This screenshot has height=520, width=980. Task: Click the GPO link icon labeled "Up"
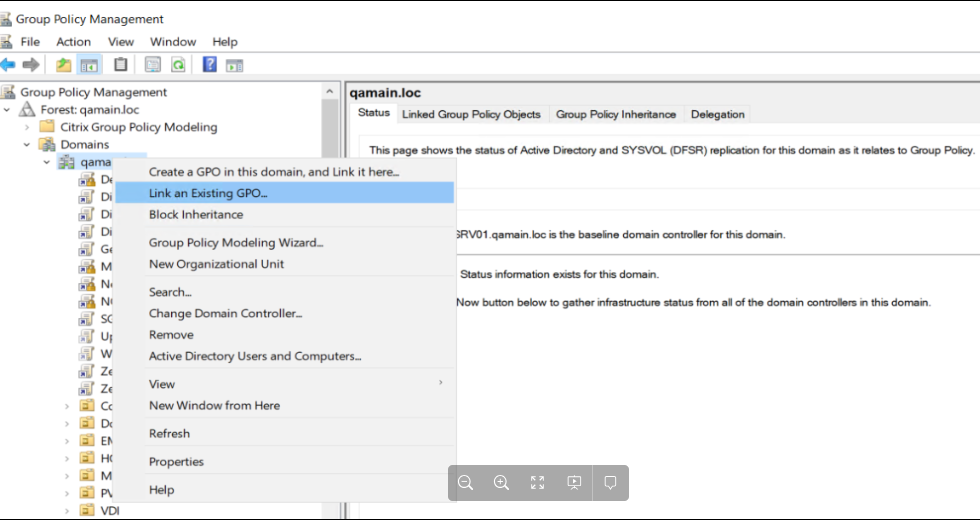pos(86,336)
